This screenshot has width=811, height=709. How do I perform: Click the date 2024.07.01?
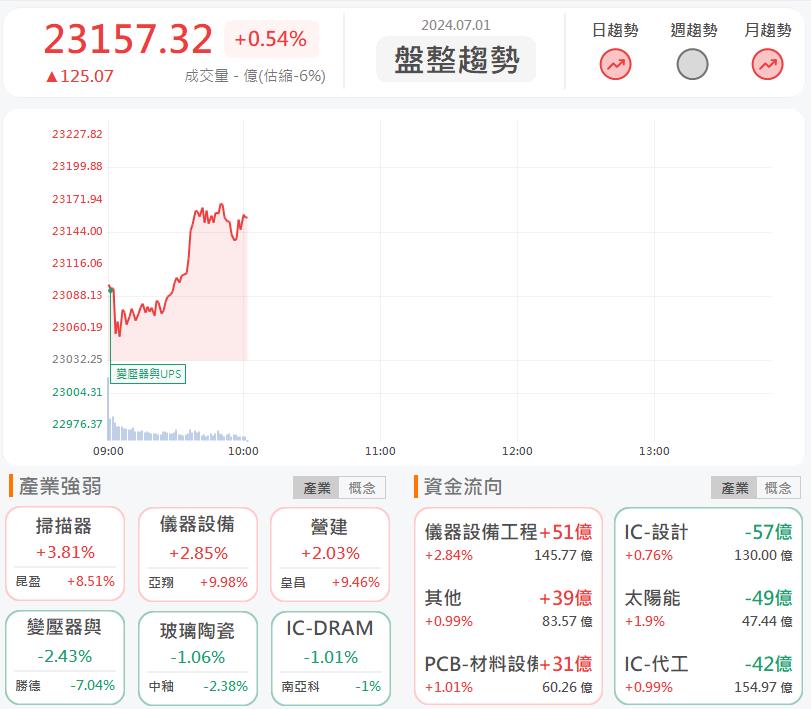pos(456,25)
